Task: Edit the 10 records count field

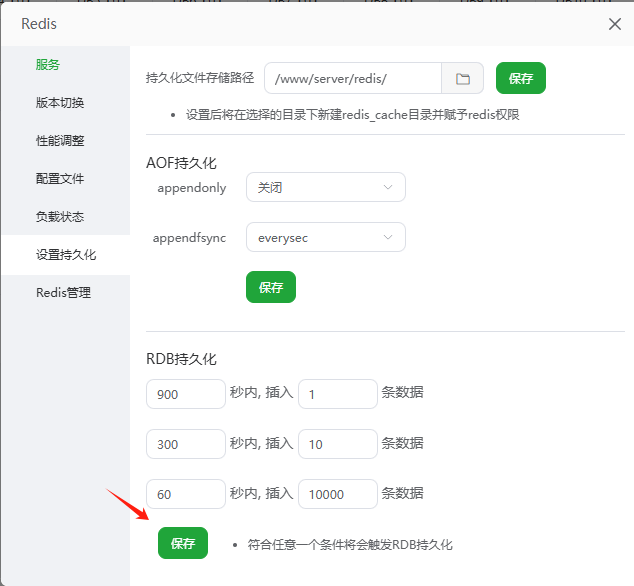Action: coord(337,444)
